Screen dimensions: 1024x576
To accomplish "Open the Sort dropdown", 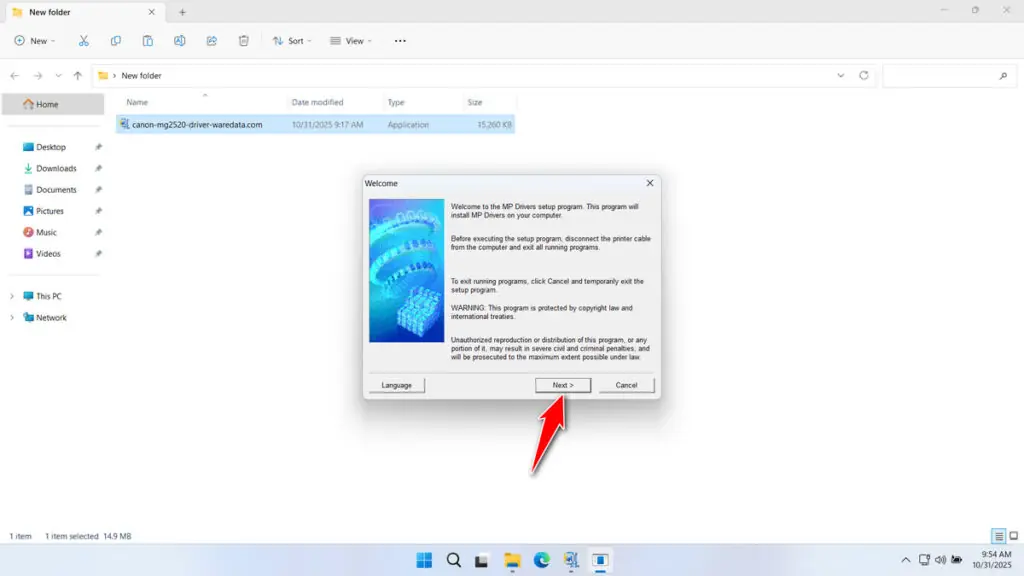I will [x=291, y=41].
